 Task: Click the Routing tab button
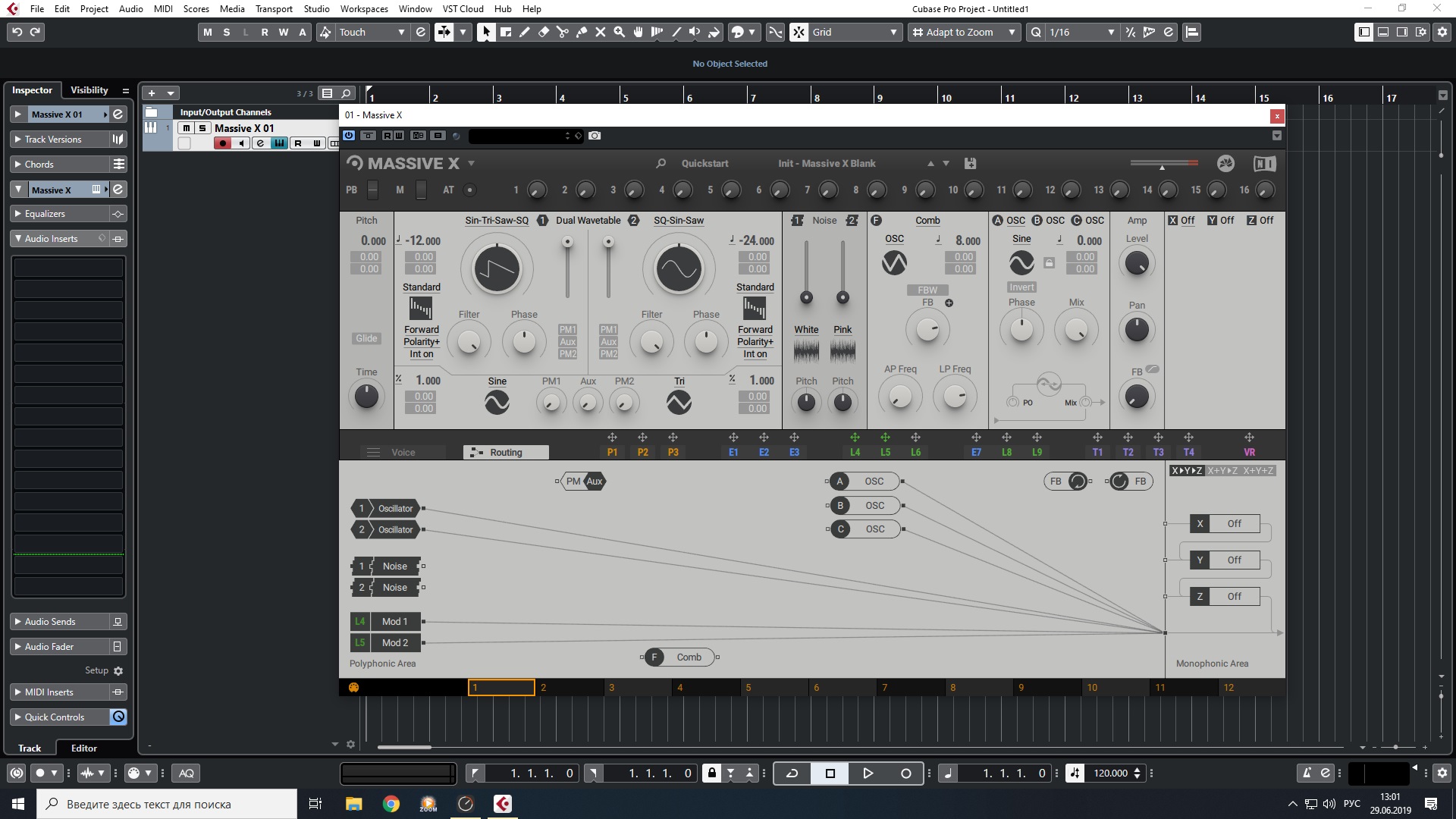click(506, 452)
